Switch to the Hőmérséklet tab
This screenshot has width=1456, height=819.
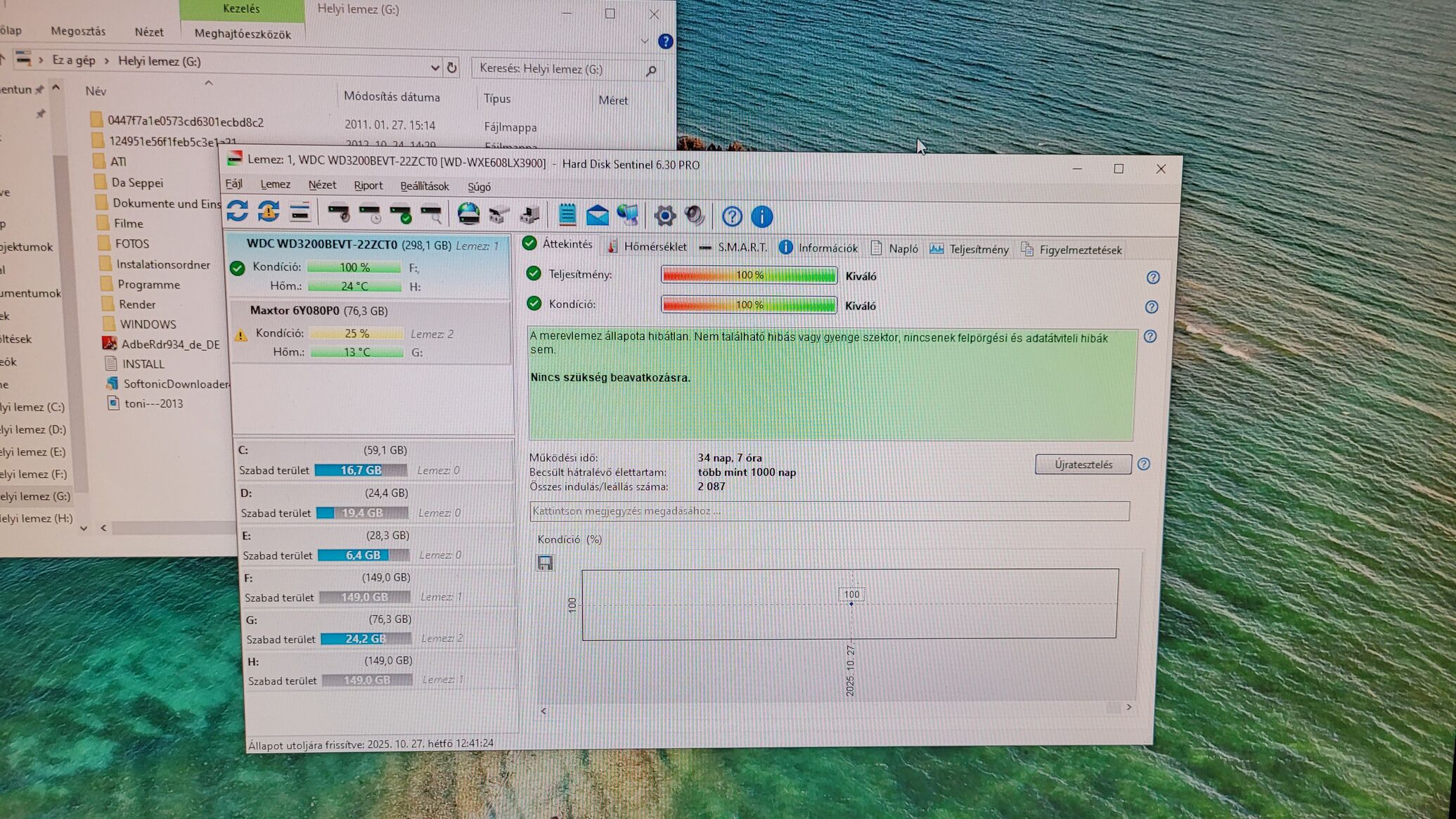coord(647,247)
